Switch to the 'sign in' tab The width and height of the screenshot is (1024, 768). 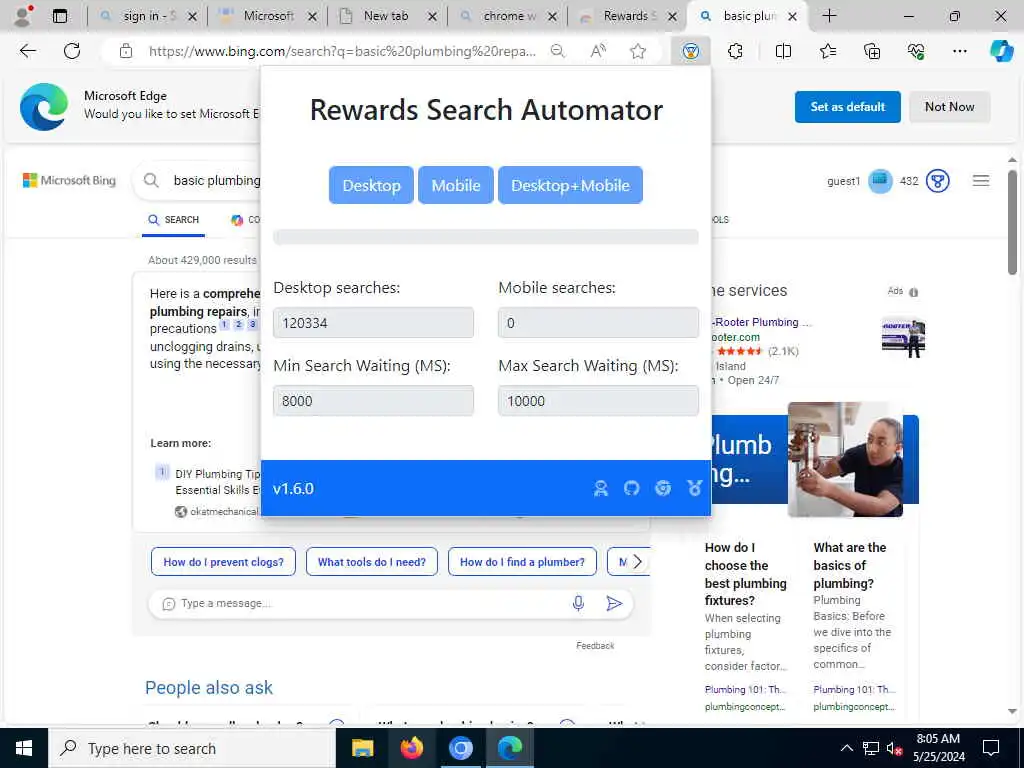(148, 16)
